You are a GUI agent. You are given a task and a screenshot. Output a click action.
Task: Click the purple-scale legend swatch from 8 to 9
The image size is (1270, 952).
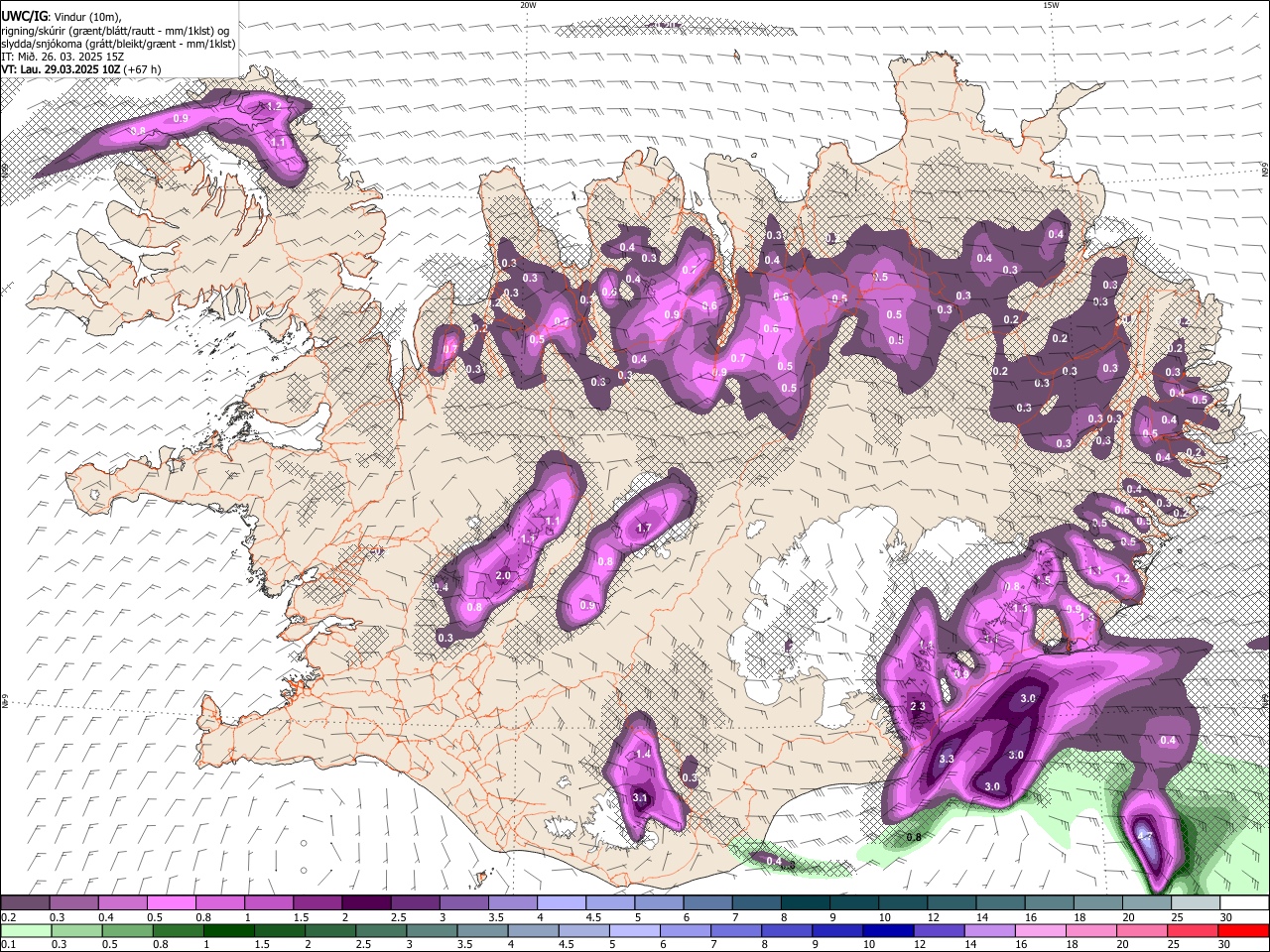[x=805, y=903]
